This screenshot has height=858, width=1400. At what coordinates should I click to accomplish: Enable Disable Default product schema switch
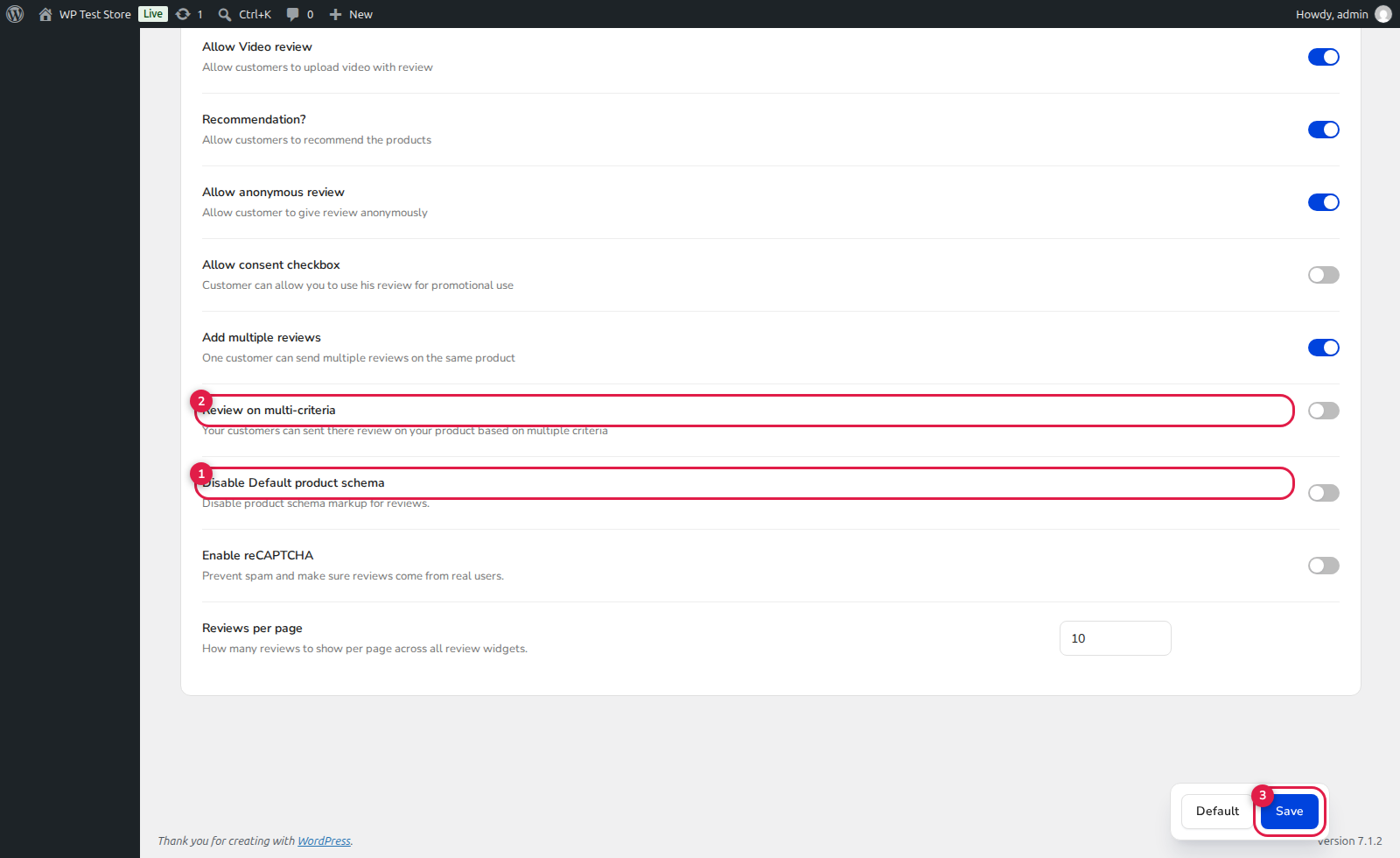pyautogui.click(x=1324, y=493)
